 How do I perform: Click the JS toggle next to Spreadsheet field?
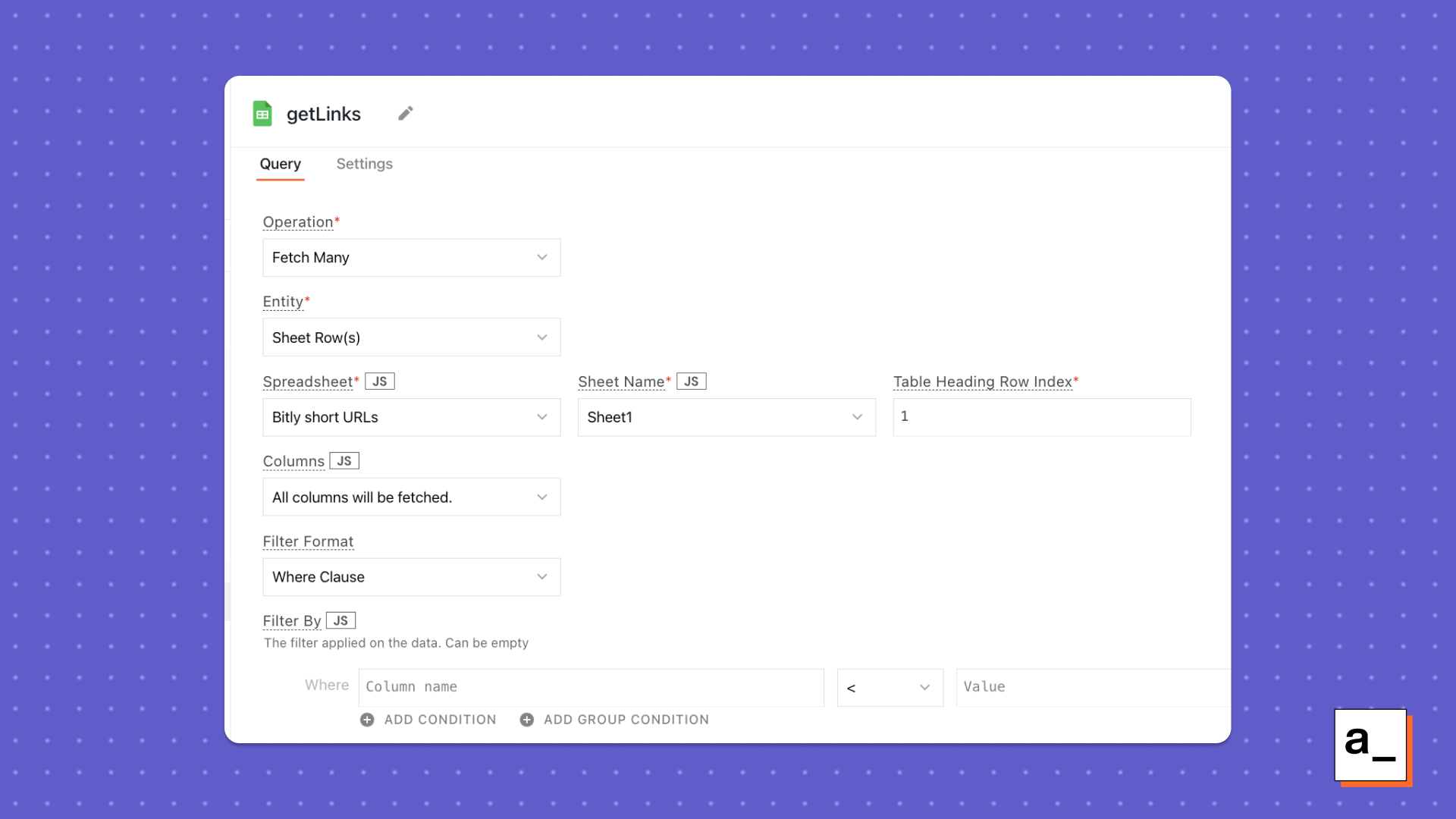(378, 380)
